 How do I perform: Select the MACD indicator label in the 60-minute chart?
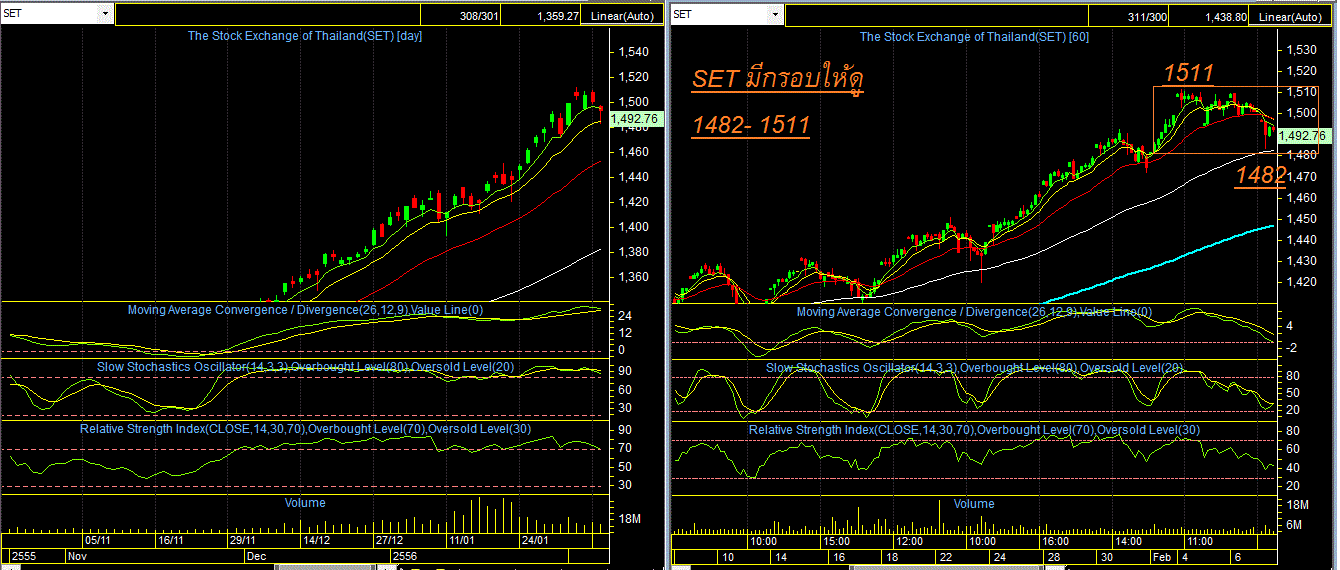coord(974,312)
